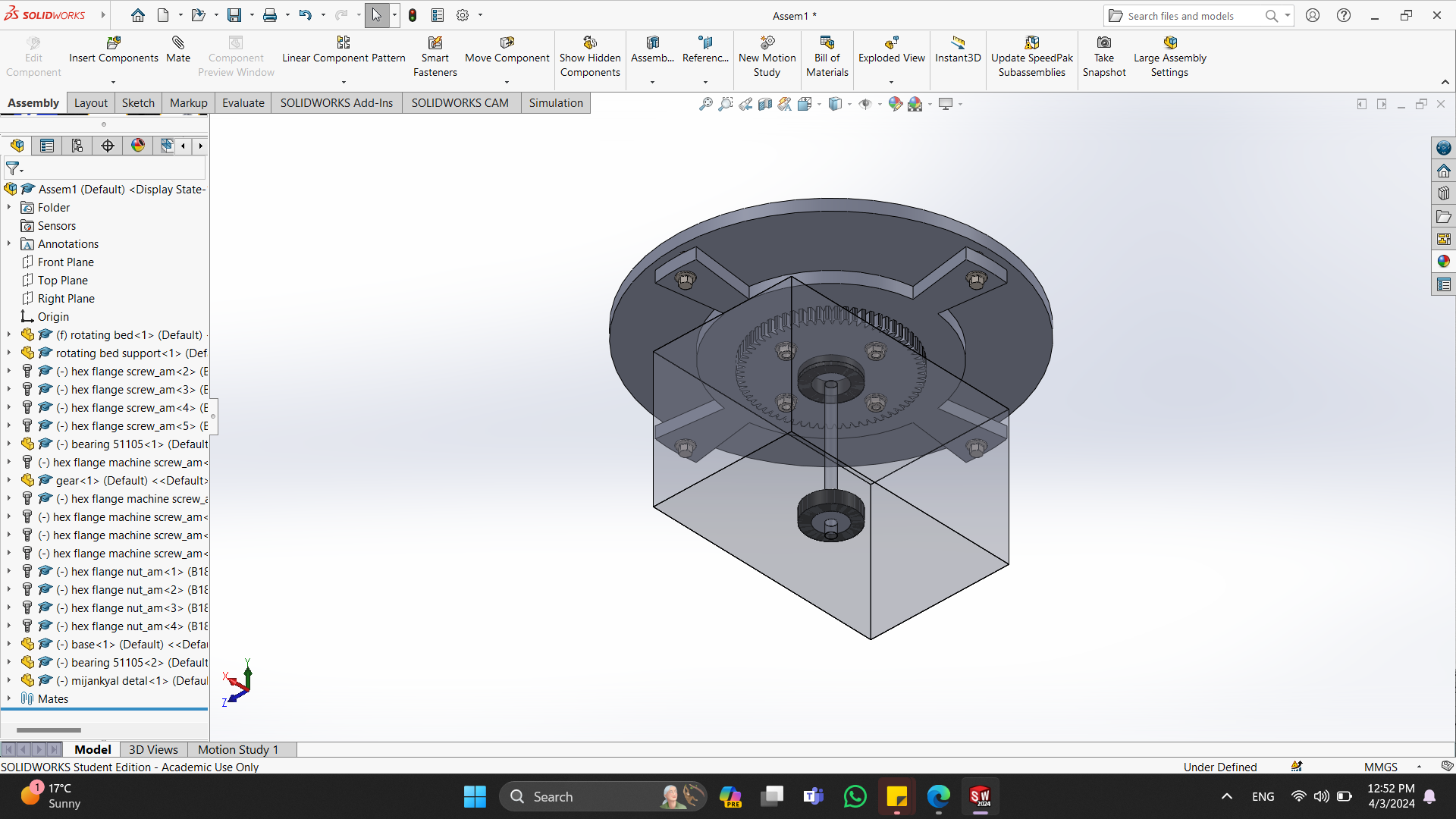Open units MMGS dropdown in status bar
The image size is (1456, 819).
[1419, 767]
